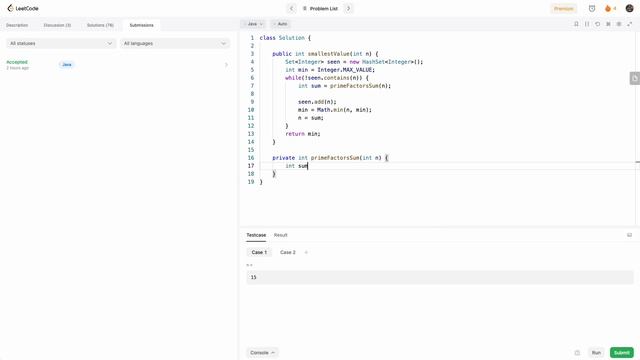Open the notes side tab icon
This screenshot has width=640, height=360.
click(635, 78)
